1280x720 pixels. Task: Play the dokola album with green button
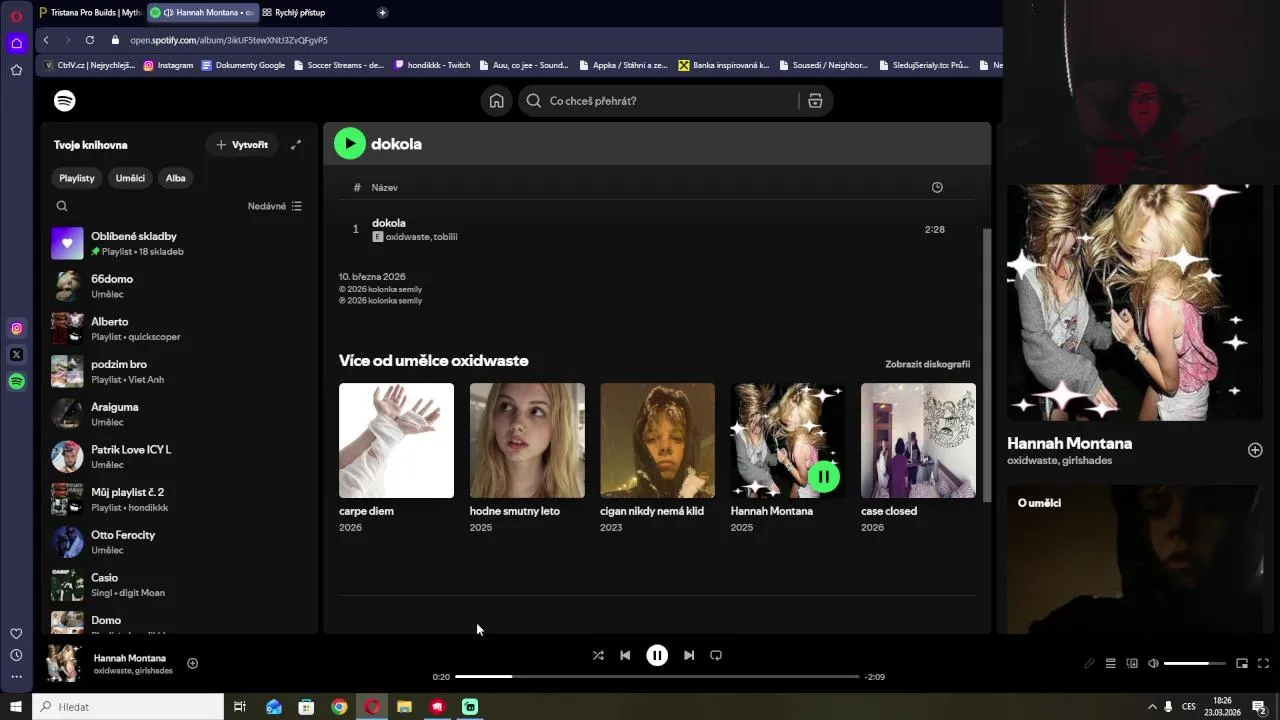click(350, 144)
